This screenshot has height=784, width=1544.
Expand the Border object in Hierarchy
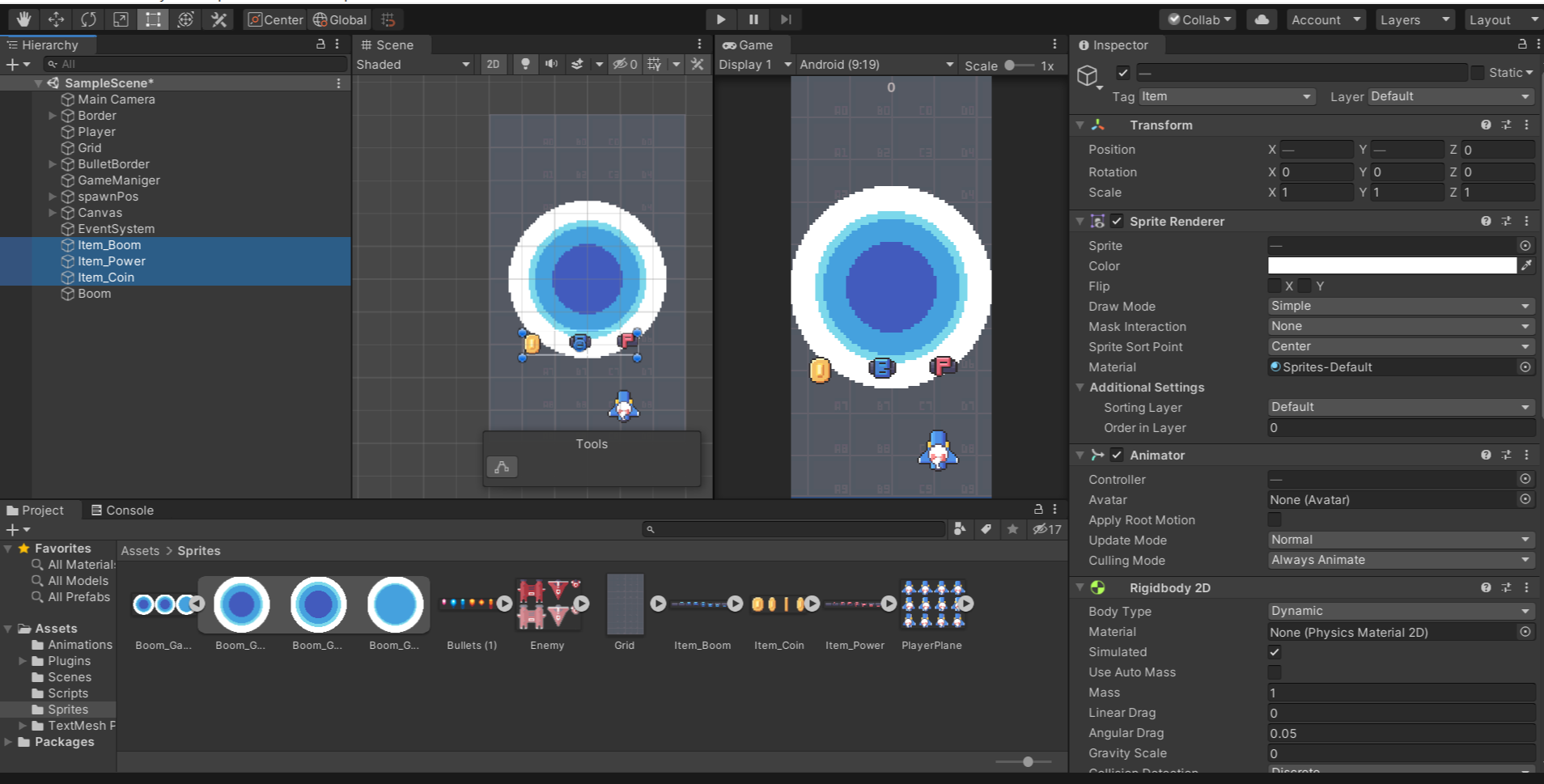53,116
